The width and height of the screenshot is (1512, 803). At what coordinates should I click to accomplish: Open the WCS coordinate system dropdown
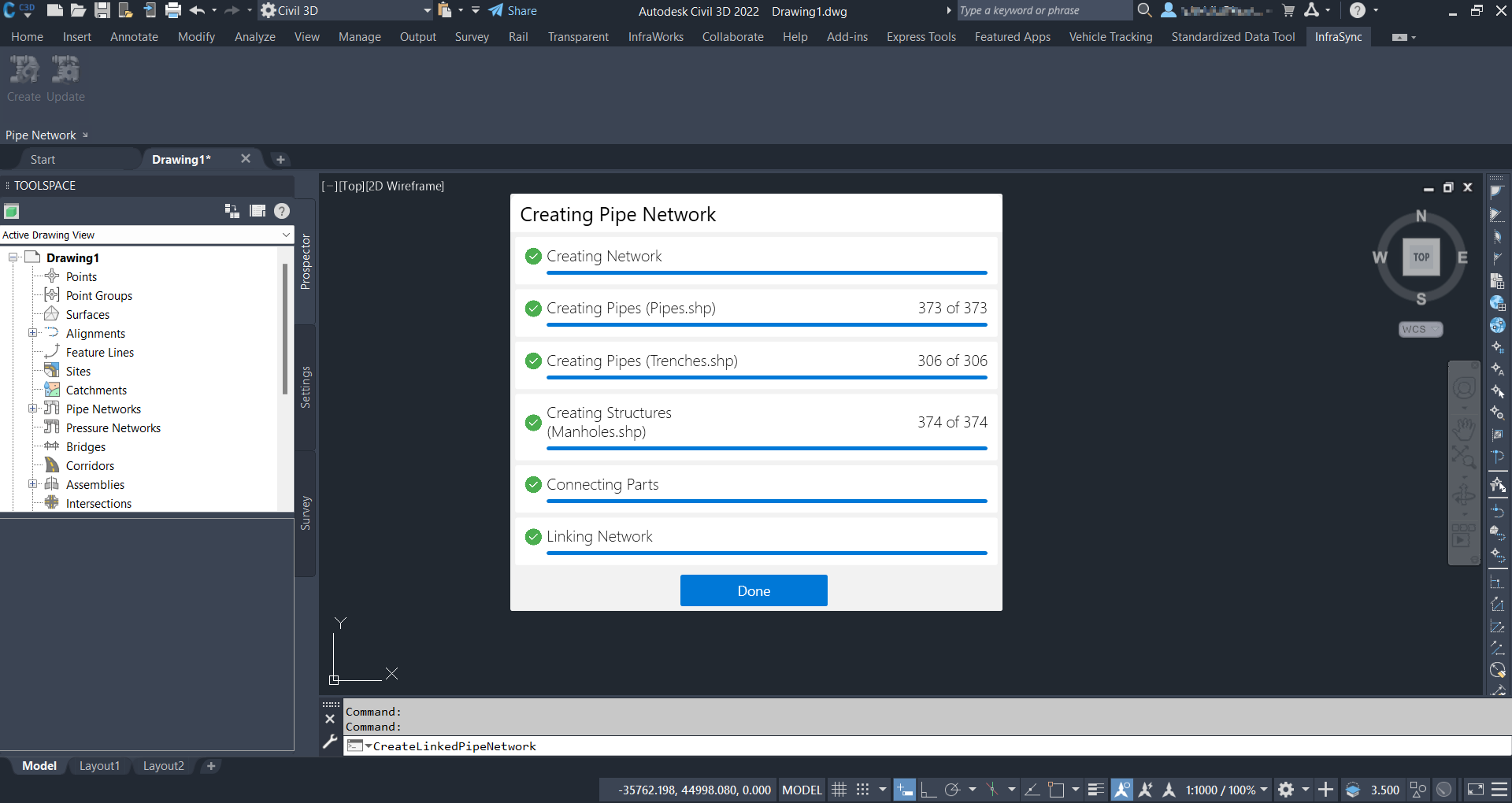pos(1421,329)
